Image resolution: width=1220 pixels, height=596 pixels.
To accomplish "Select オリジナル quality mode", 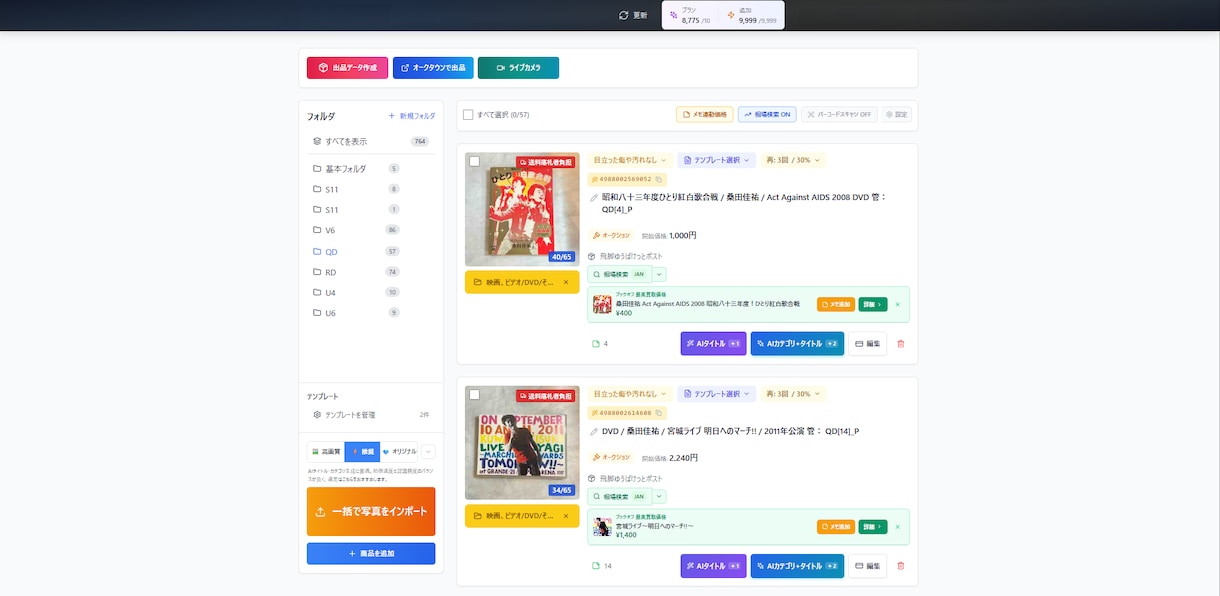I will coord(399,451).
